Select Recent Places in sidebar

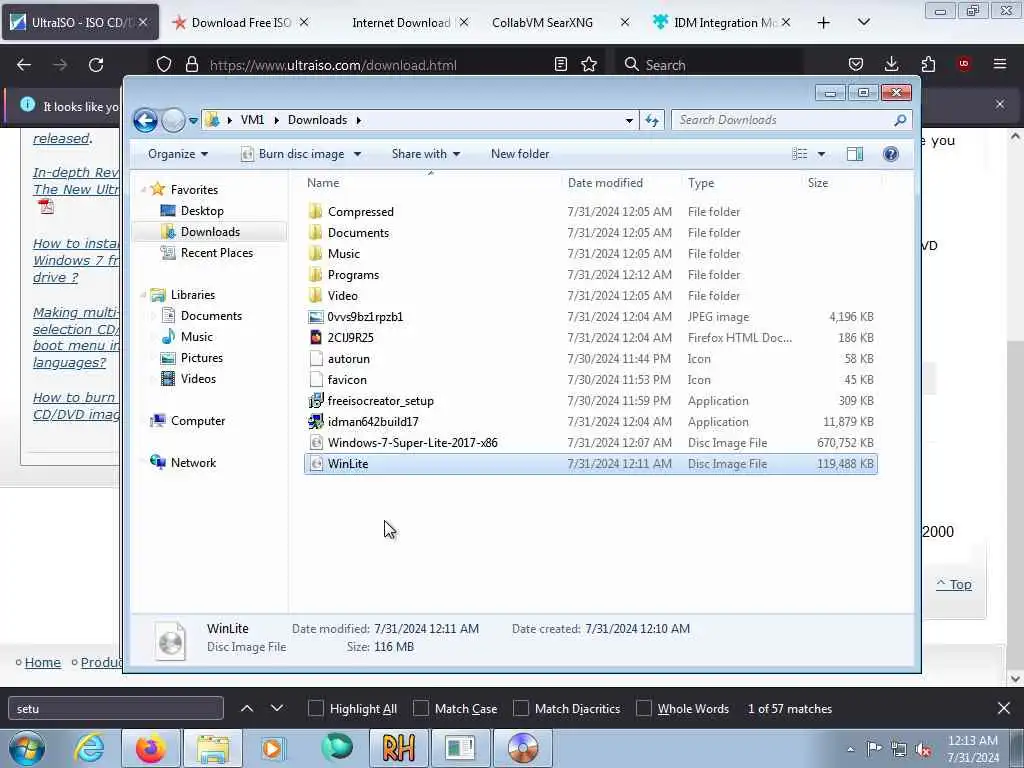(217, 253)
